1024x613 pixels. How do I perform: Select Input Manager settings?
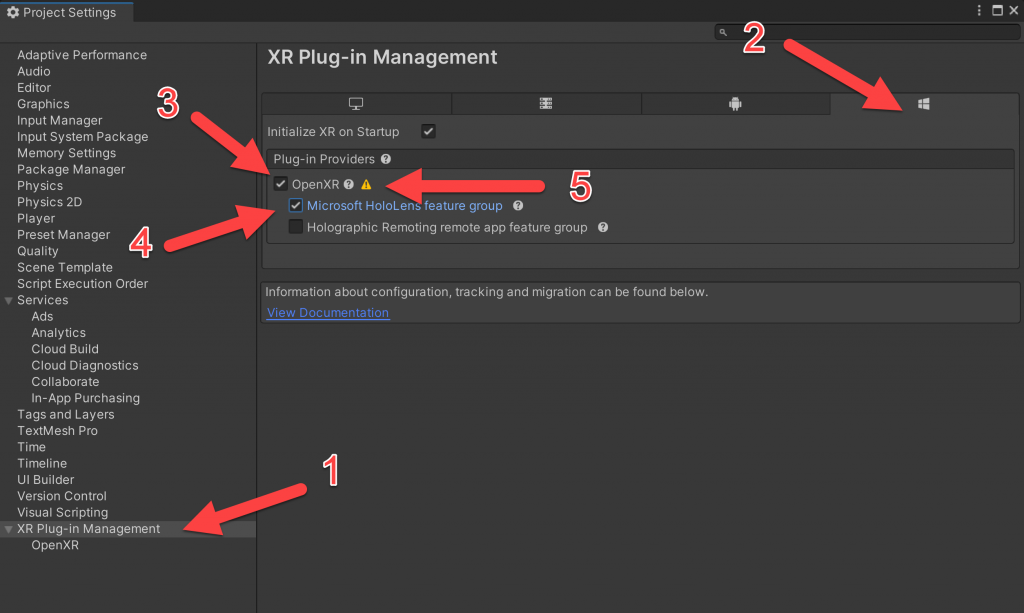(59, 120)
